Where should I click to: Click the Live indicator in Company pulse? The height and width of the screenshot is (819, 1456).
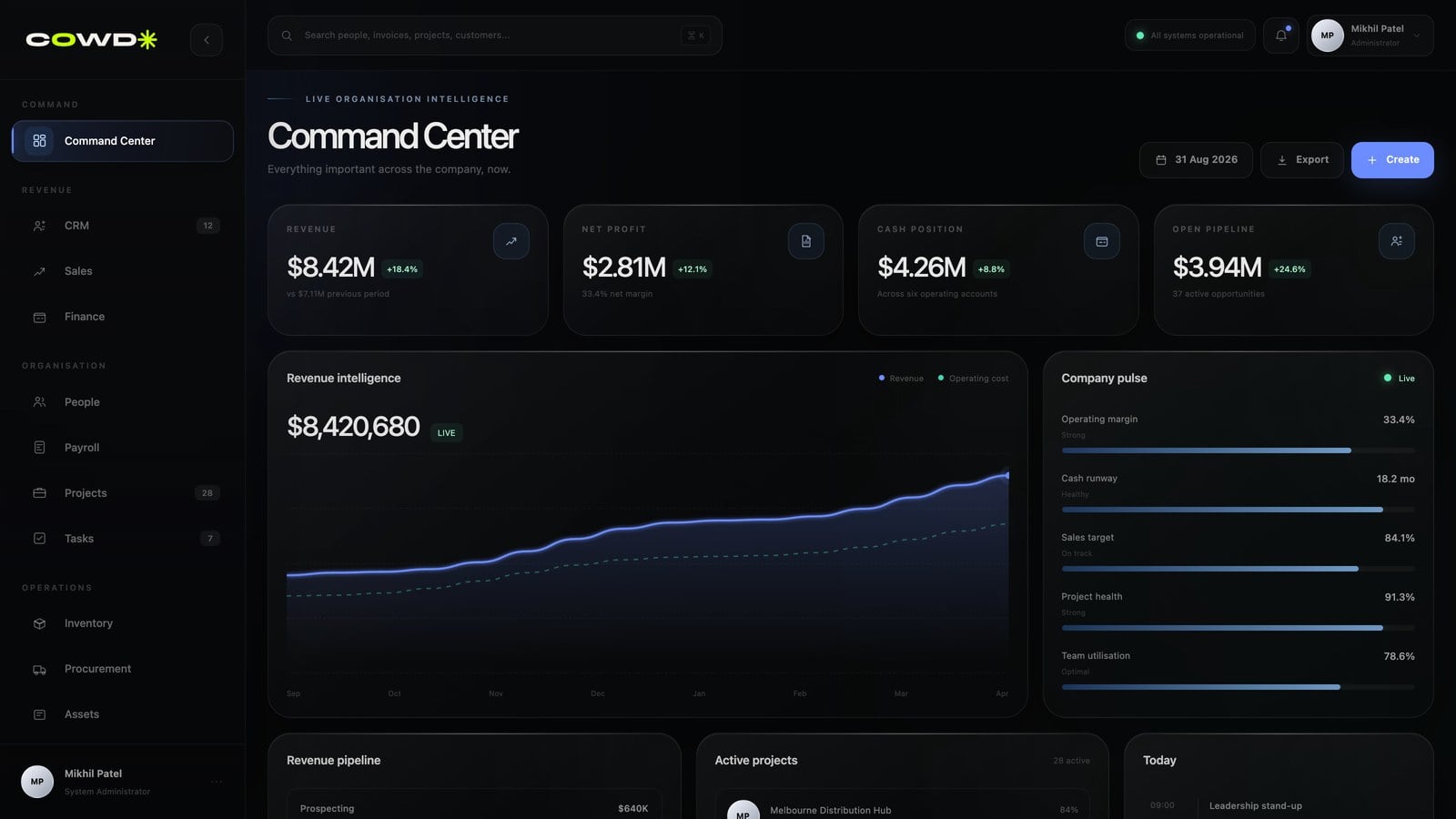[1400, 379]
